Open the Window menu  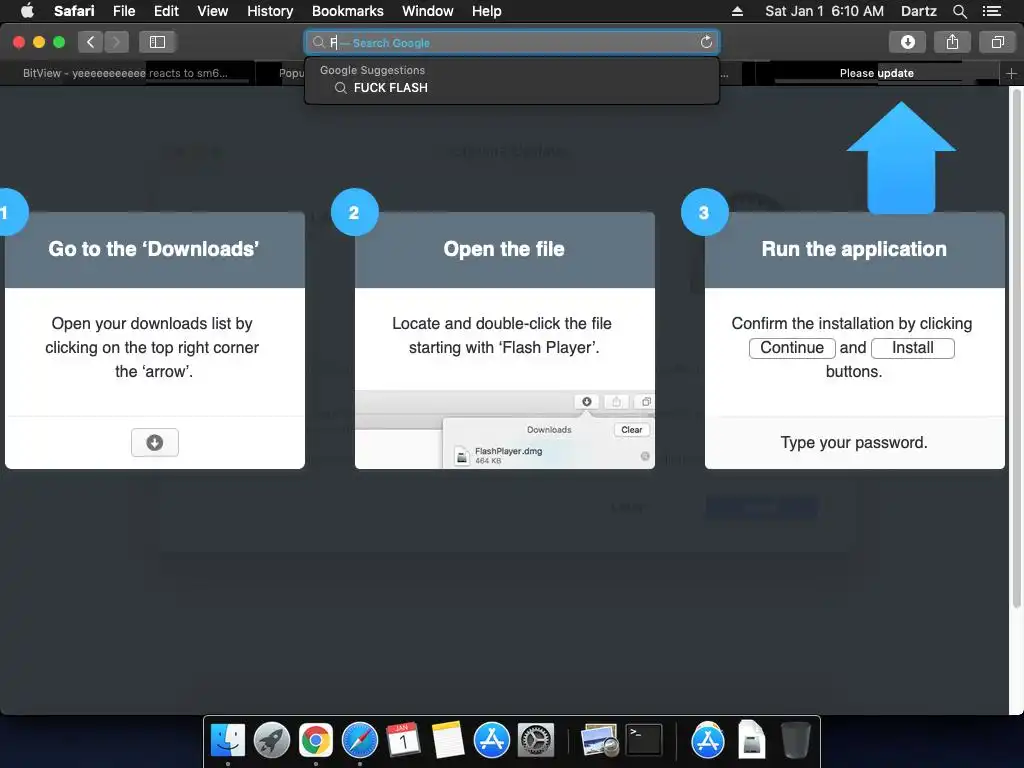[427, 11]
